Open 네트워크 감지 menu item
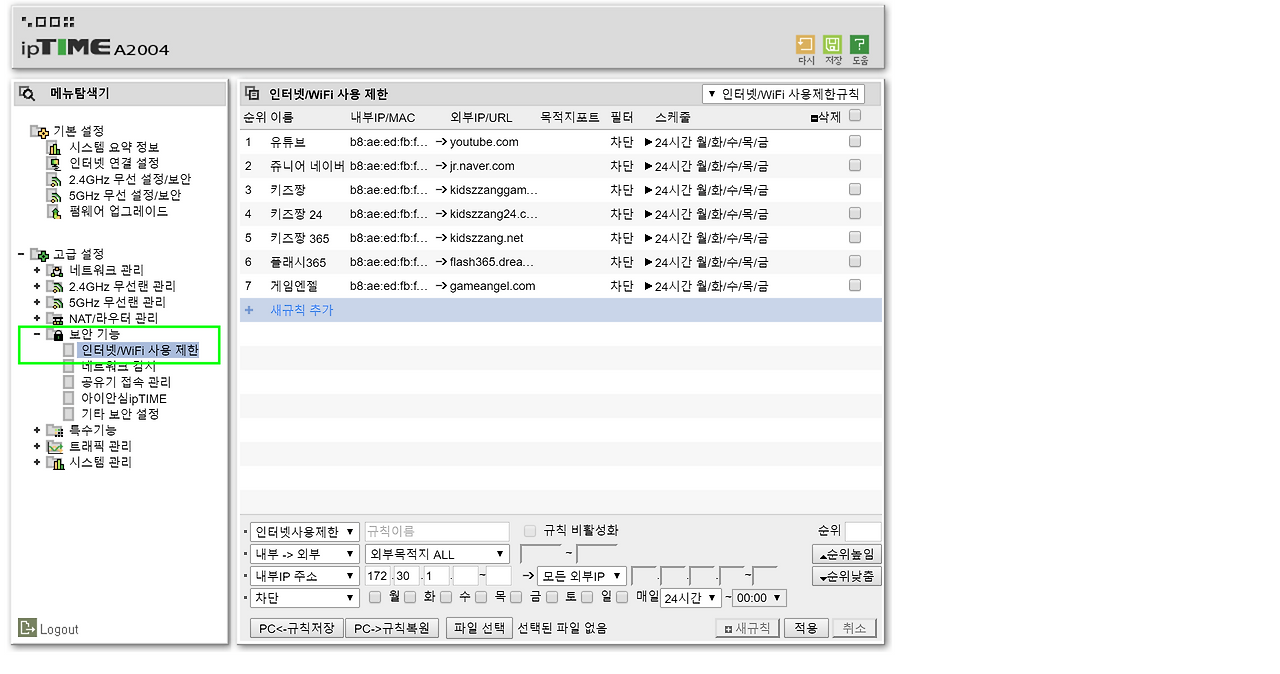Viewport: 1280px width, 674px height. coord(118,366)
